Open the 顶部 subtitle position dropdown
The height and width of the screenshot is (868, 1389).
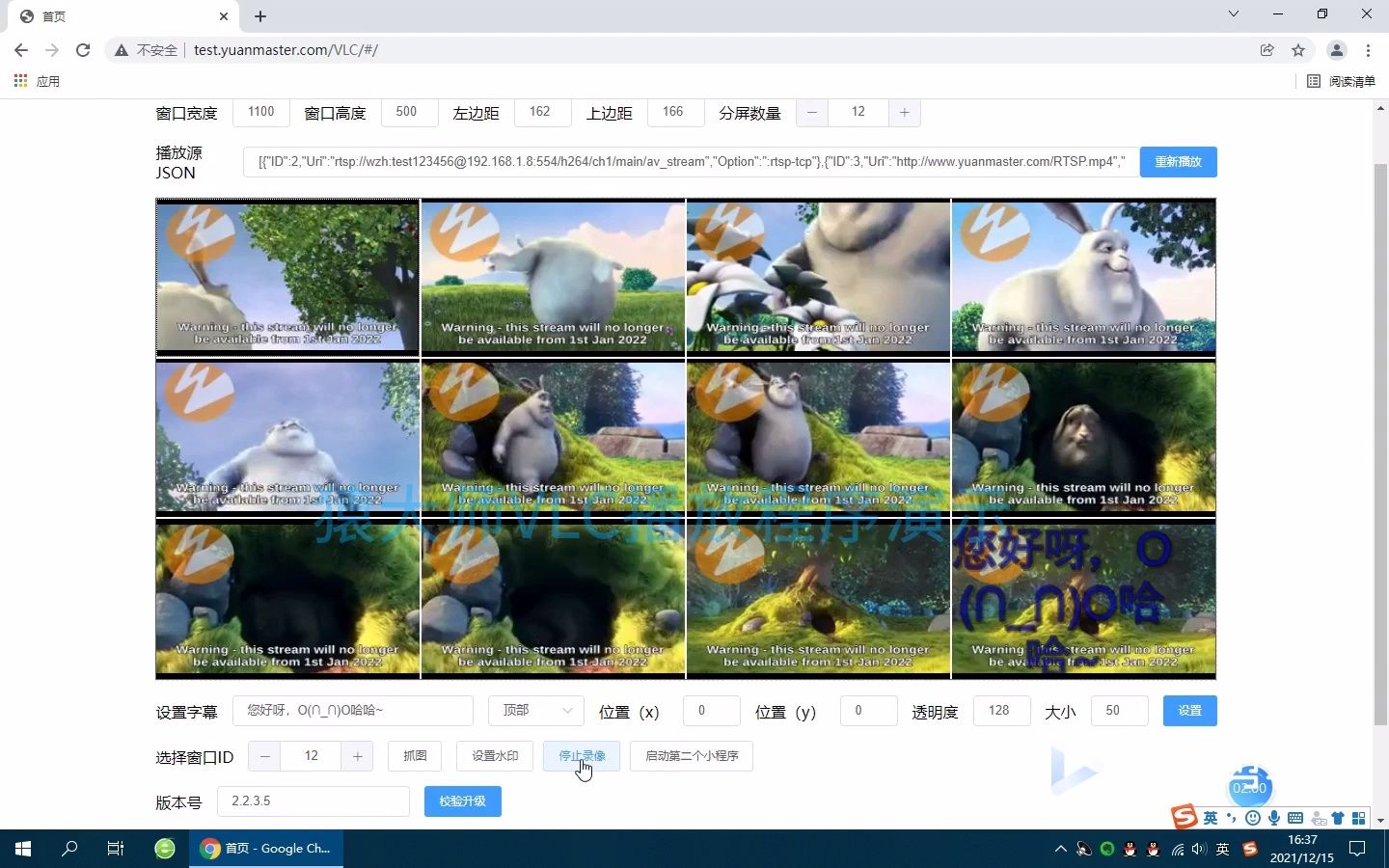pyautogui.click(x=535, y=711)
